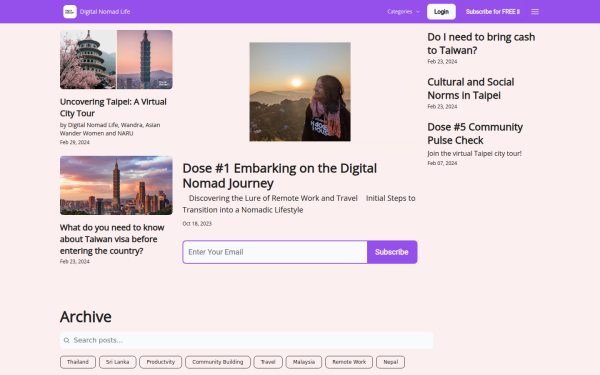The image size is (600, 375).
Task: Open the Taipei skyline sunset thumbnail
Action: point(116,185)
